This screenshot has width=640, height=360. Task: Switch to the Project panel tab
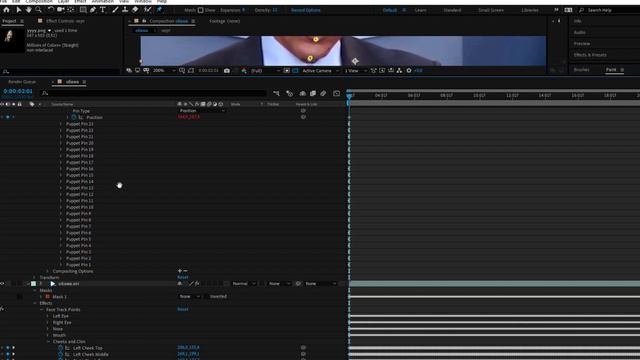tap(9, 21)
